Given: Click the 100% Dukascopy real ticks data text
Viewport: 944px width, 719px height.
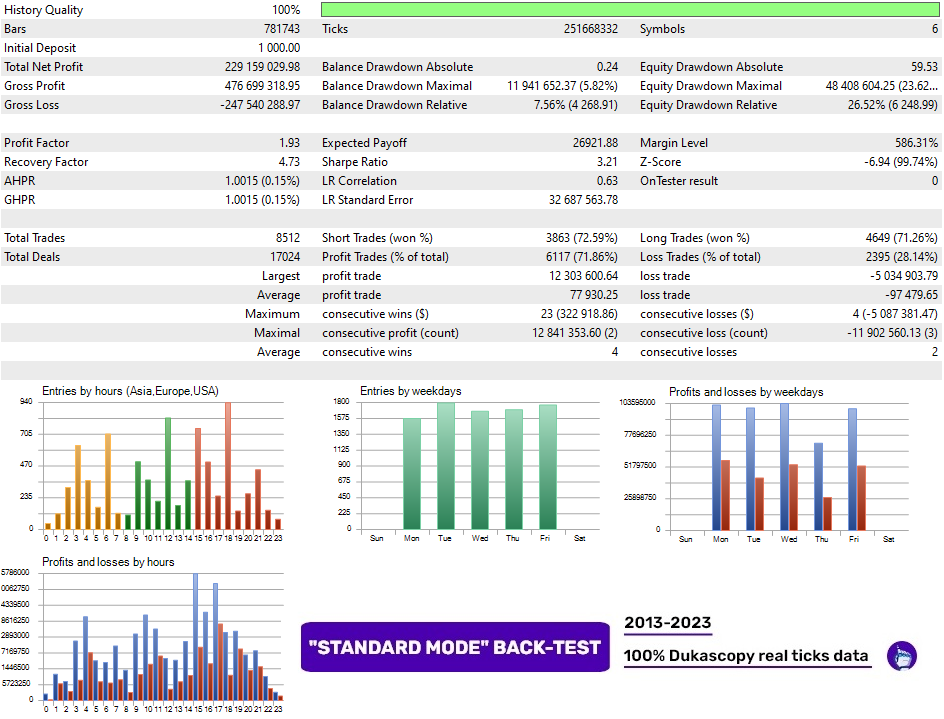Looking at the screenshot, I should (x=747, y=656).
